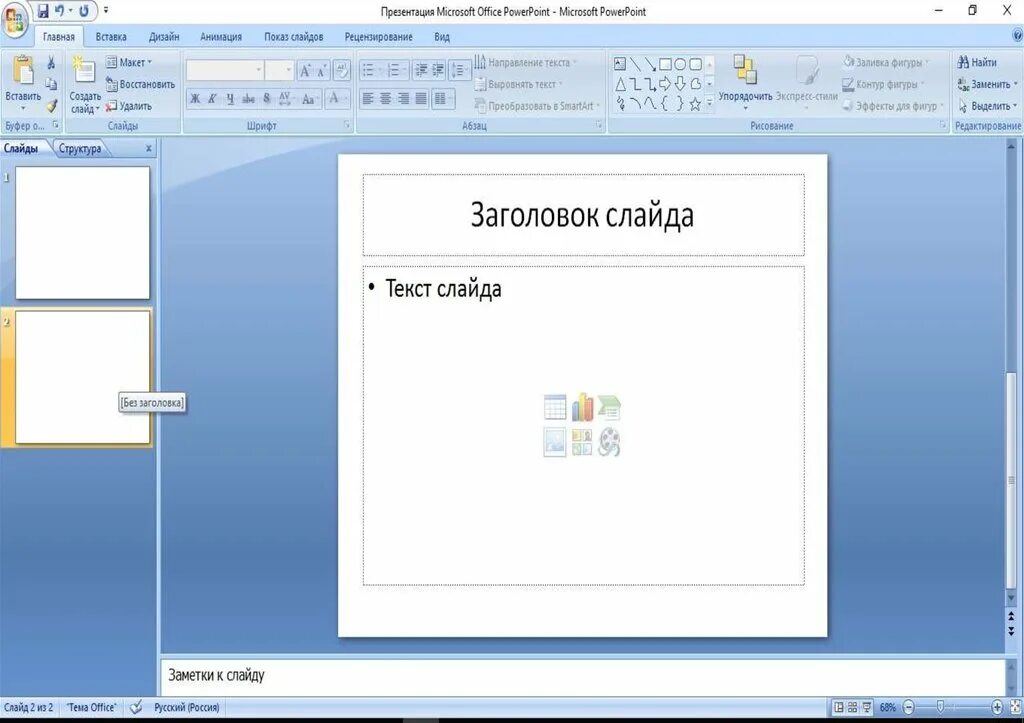This screenshot has height=723, width=1024.
Task: Click the Найти find button
Action: click(x=978, y=63)
